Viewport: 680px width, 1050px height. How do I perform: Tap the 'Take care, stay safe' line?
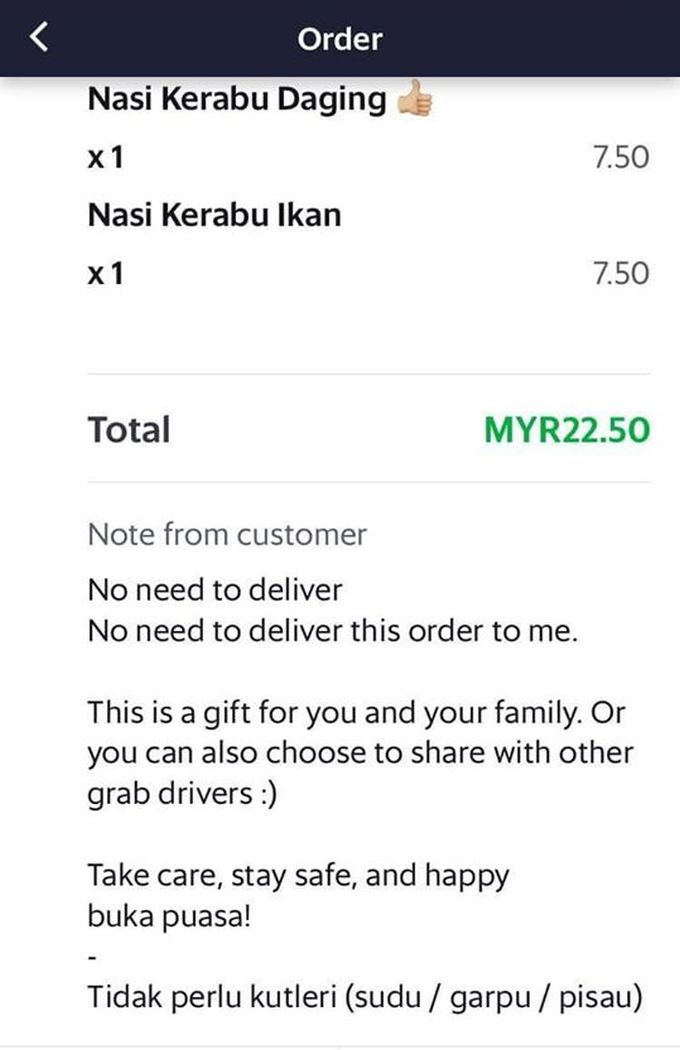(x=298, y=876)
